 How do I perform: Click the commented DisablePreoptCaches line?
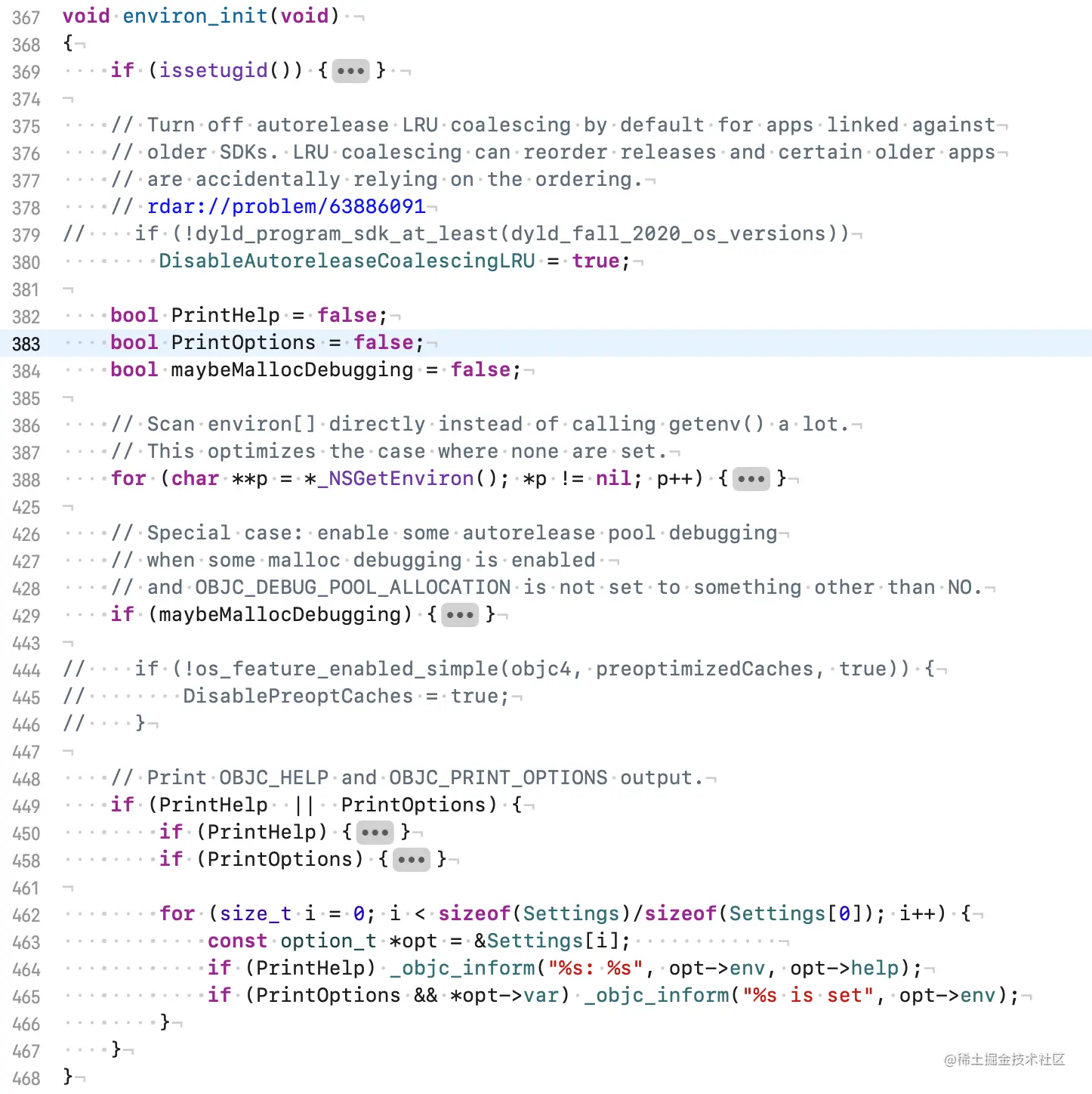pyautogui.click(x=297, y=696)
